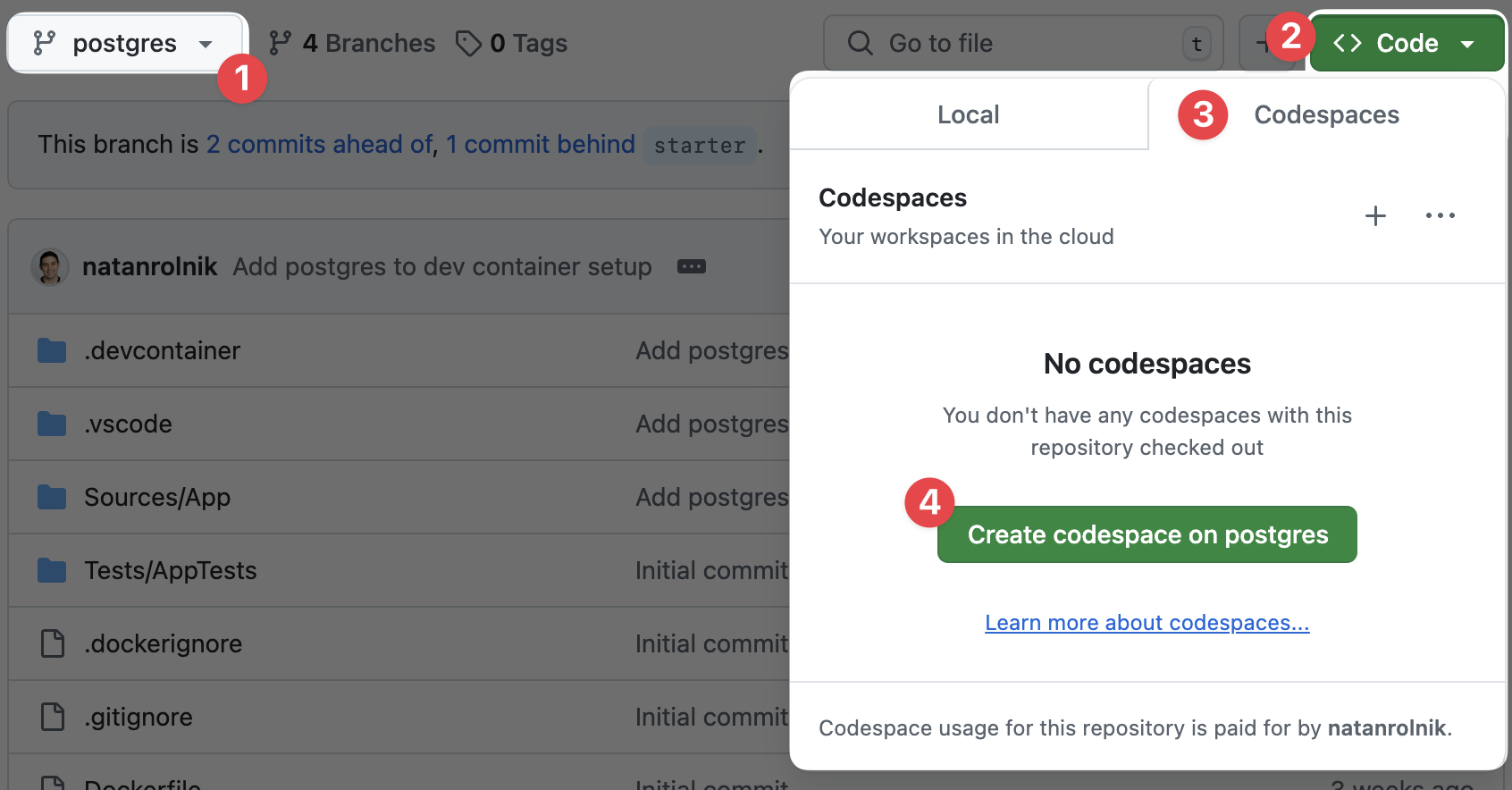
Task: Open the ellipsis menu in Codespaces panel
Action: click(1440, 215)
